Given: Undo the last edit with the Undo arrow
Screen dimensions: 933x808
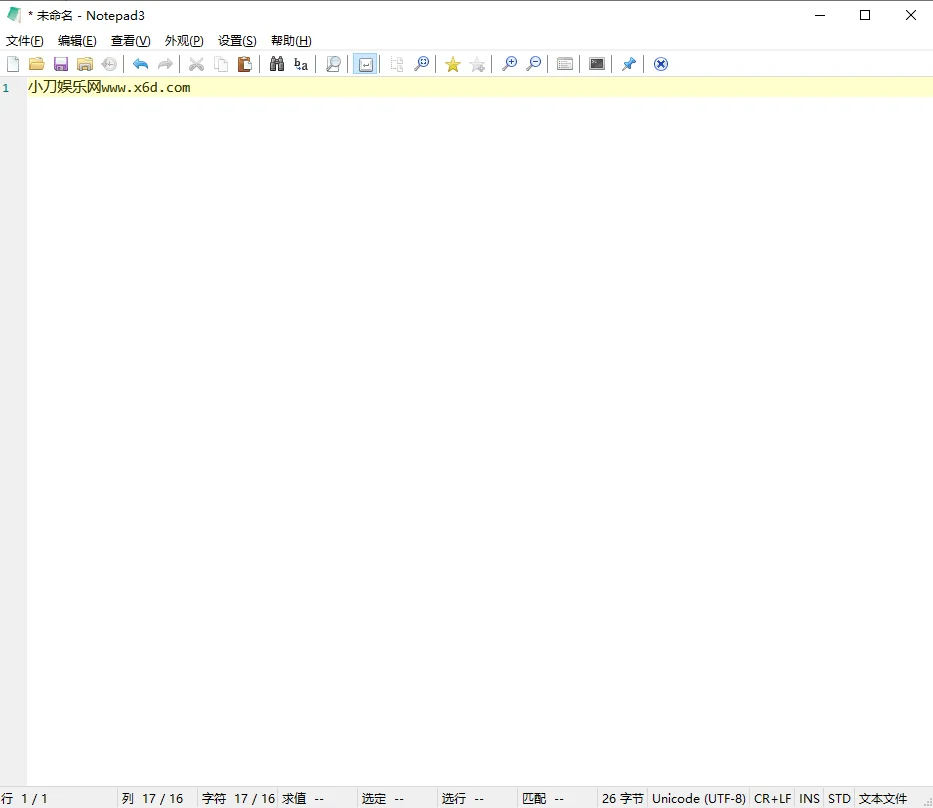Looking at the screenshot, I should (140, 63).
